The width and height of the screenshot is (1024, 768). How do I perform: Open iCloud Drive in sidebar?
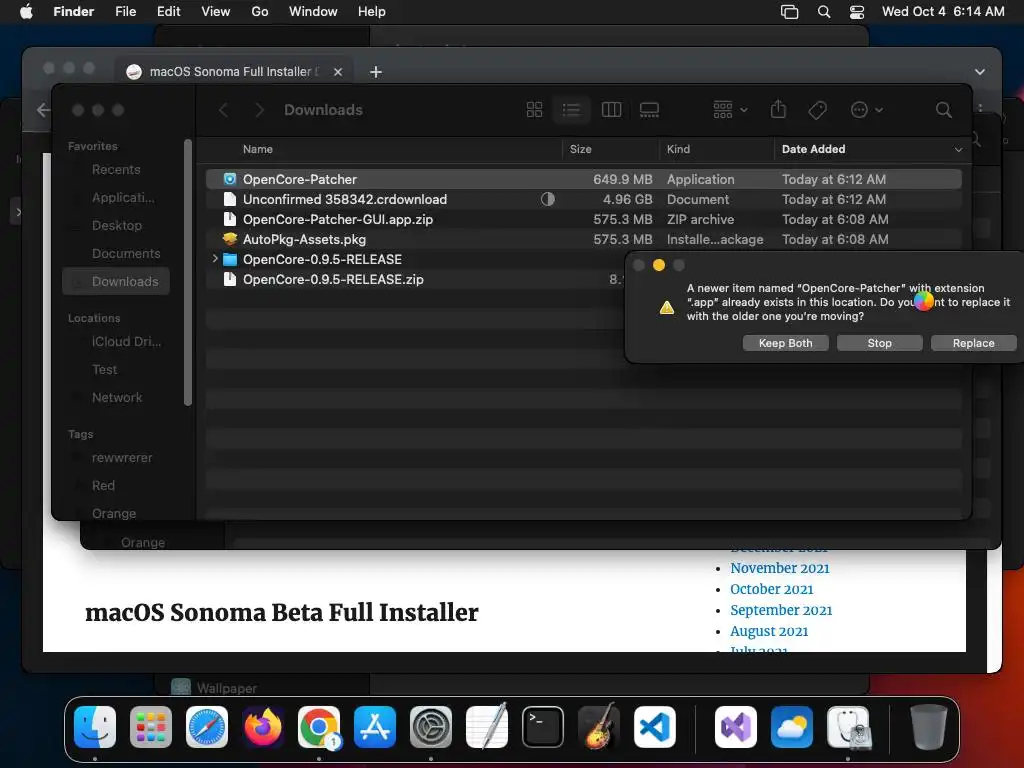(x=126, y=342)
